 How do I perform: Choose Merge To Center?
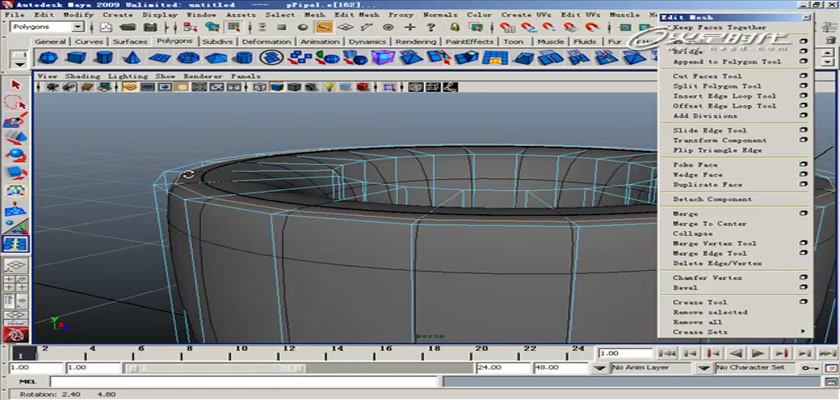[709, 223]
